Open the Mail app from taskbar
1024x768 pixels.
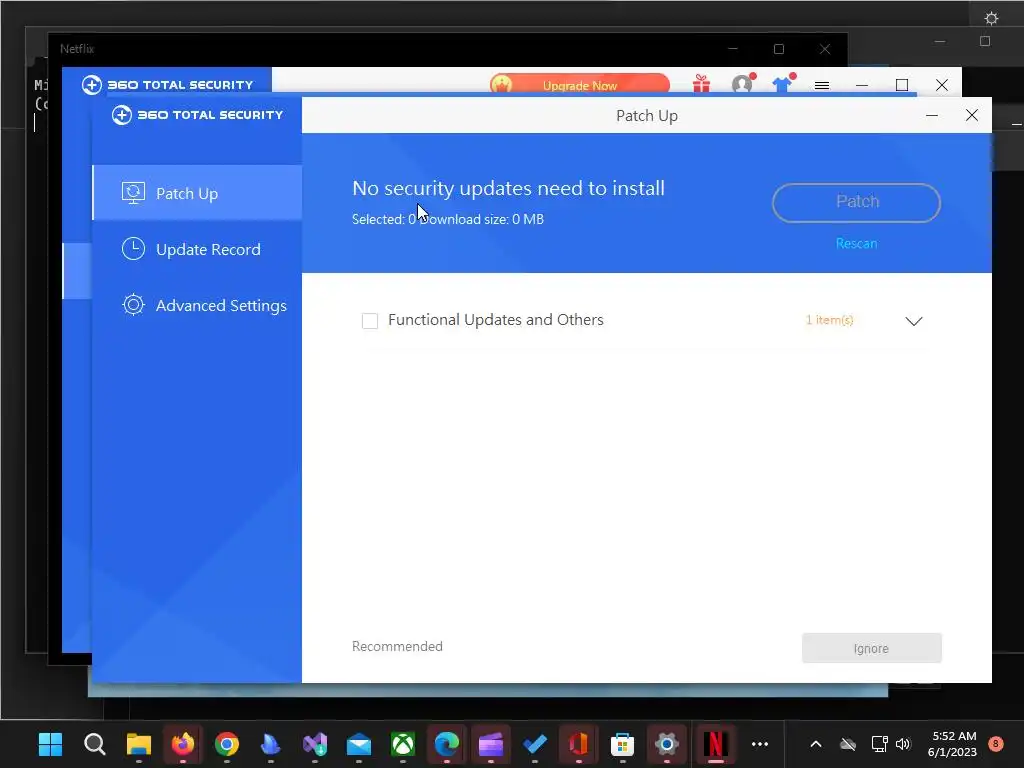[359, 744]
